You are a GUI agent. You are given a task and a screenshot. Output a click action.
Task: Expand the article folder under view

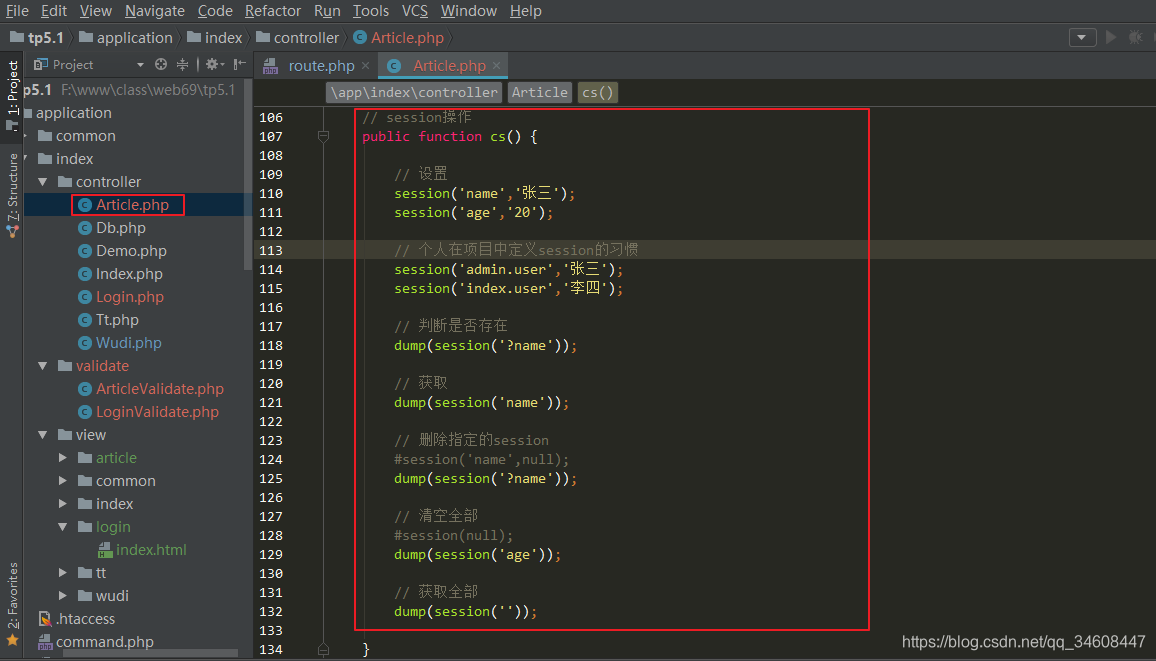(x=63, y=458)
